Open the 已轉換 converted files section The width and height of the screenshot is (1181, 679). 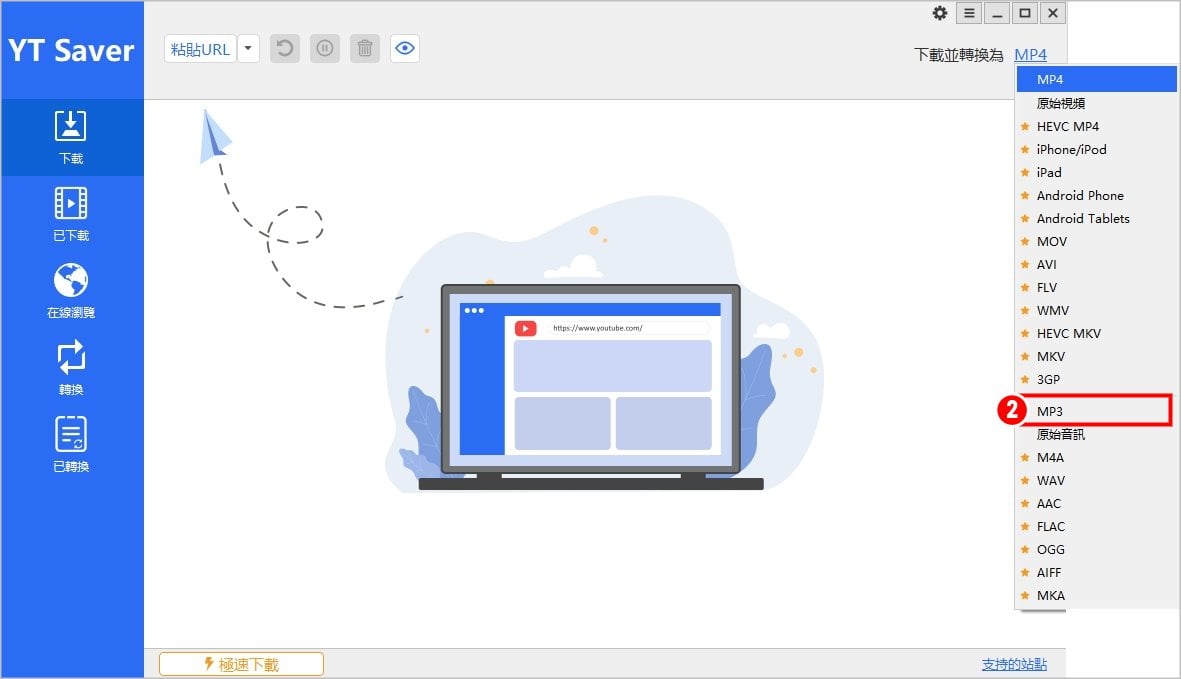(x=72, y=445)
